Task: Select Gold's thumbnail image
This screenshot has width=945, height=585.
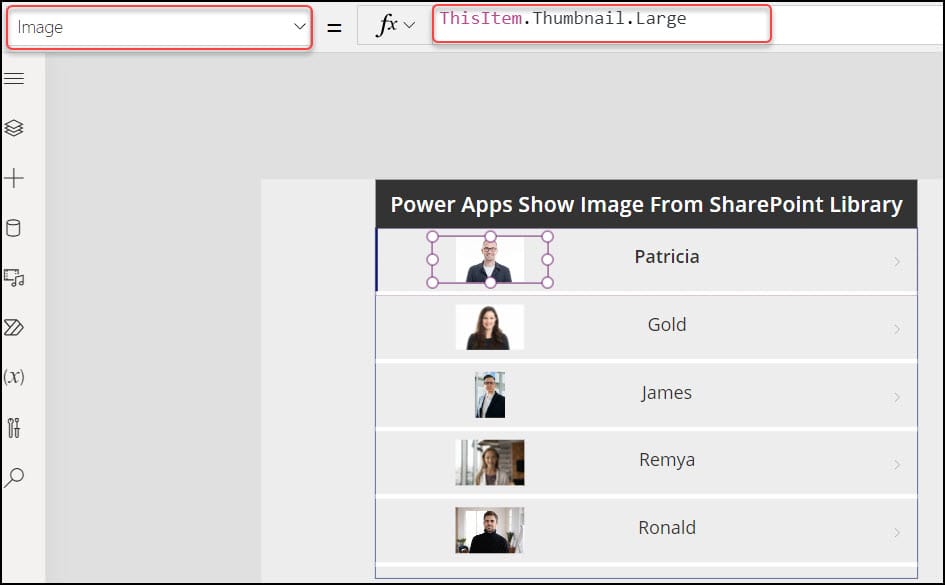Action: click(489, 327)
